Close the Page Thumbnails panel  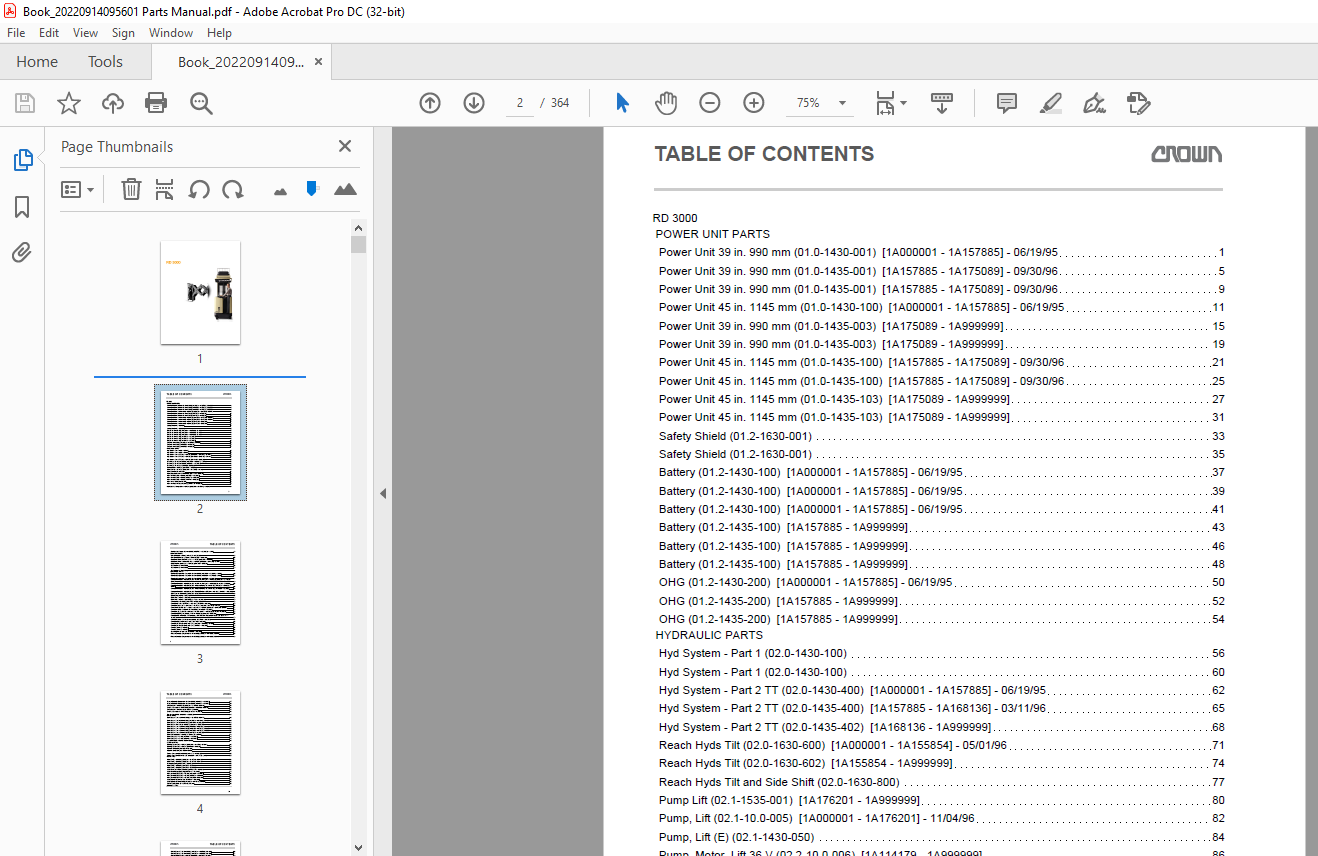[345, 146]
